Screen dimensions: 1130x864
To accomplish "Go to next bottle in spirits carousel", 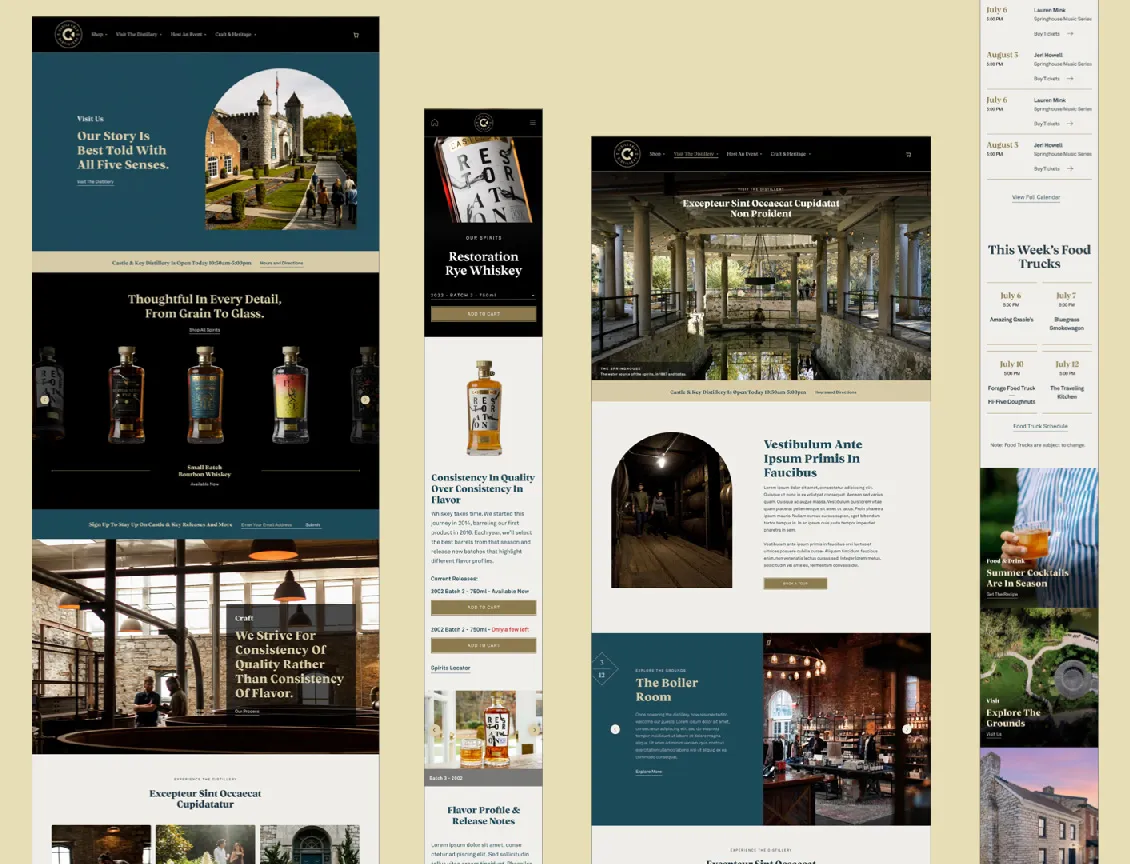I will click(365, 400).
